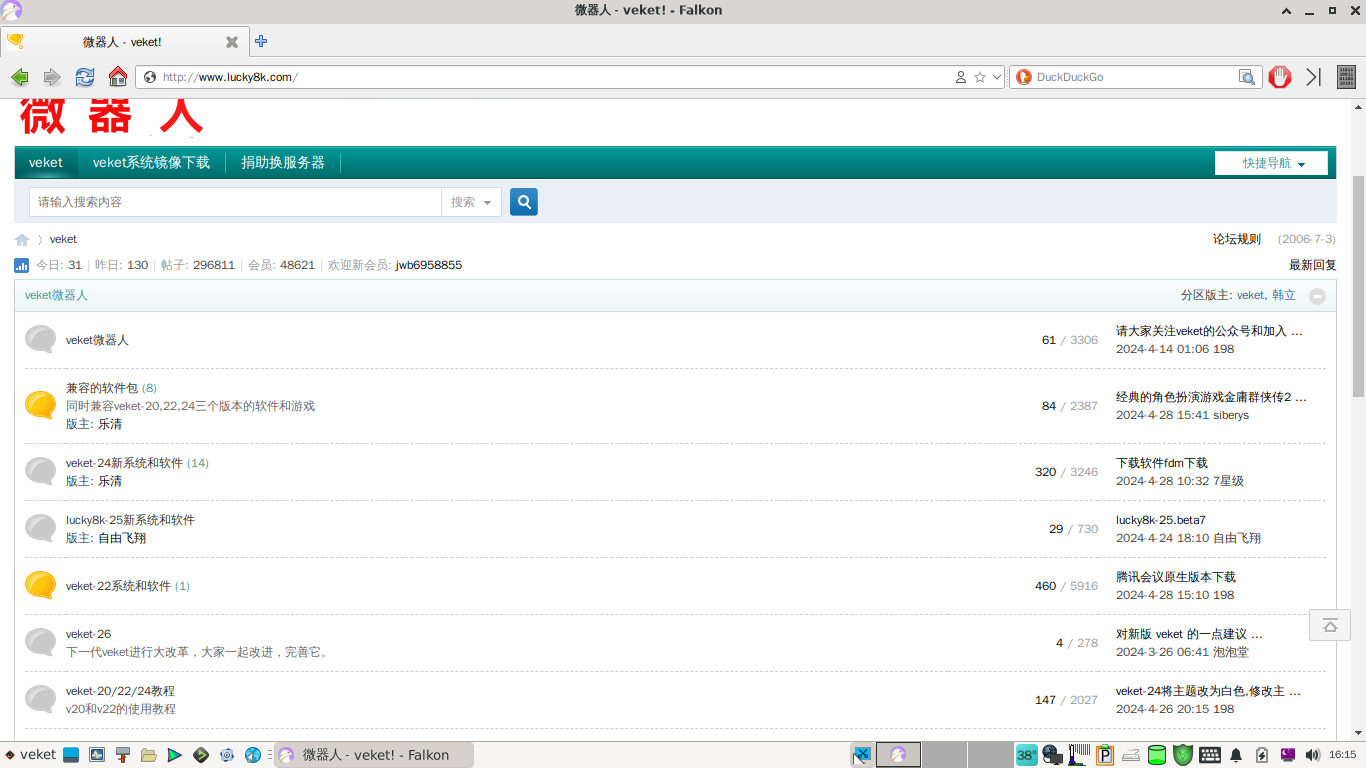Close the 微器人 - veket! tab
Viewport: 1366px width, 768px height.
232,42
